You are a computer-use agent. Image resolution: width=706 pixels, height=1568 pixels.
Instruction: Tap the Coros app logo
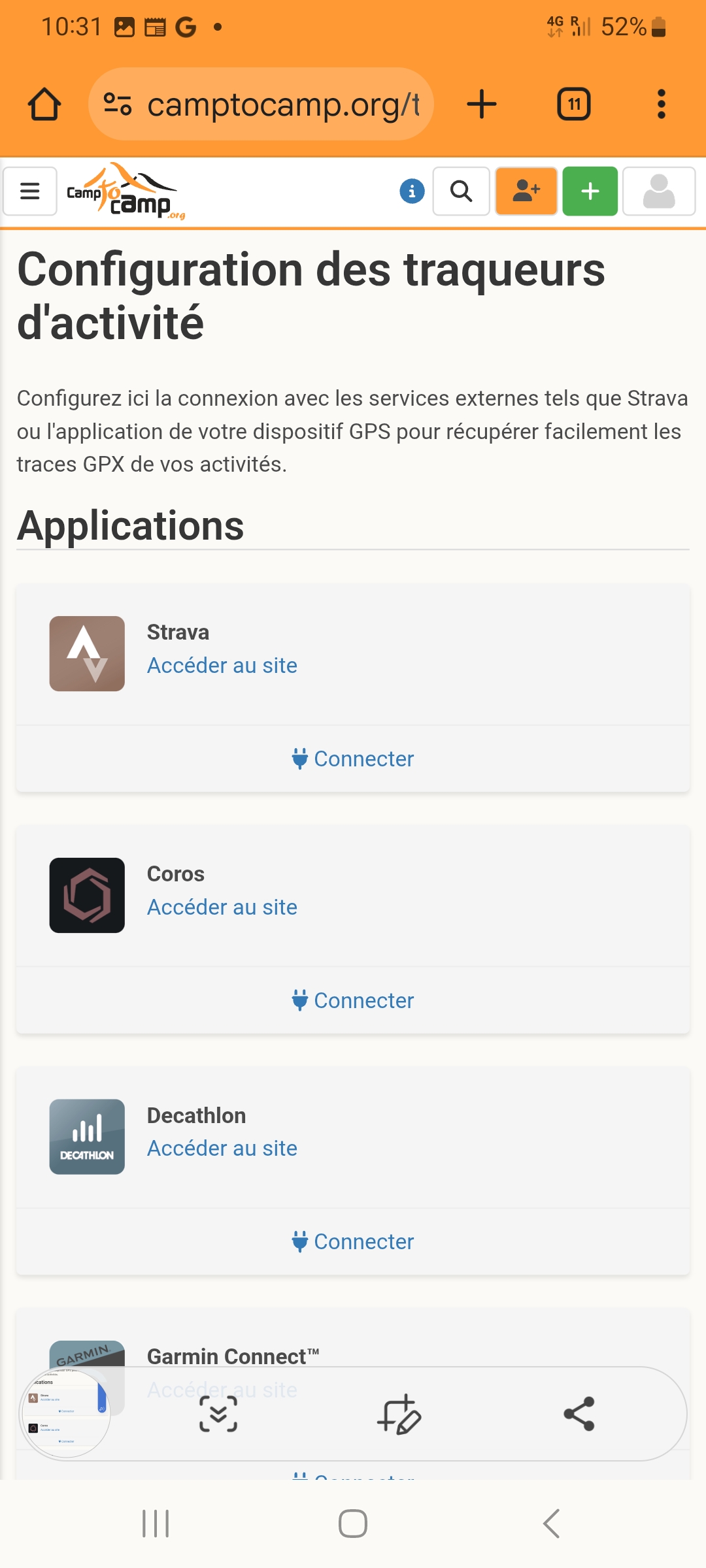click(87, 895)
